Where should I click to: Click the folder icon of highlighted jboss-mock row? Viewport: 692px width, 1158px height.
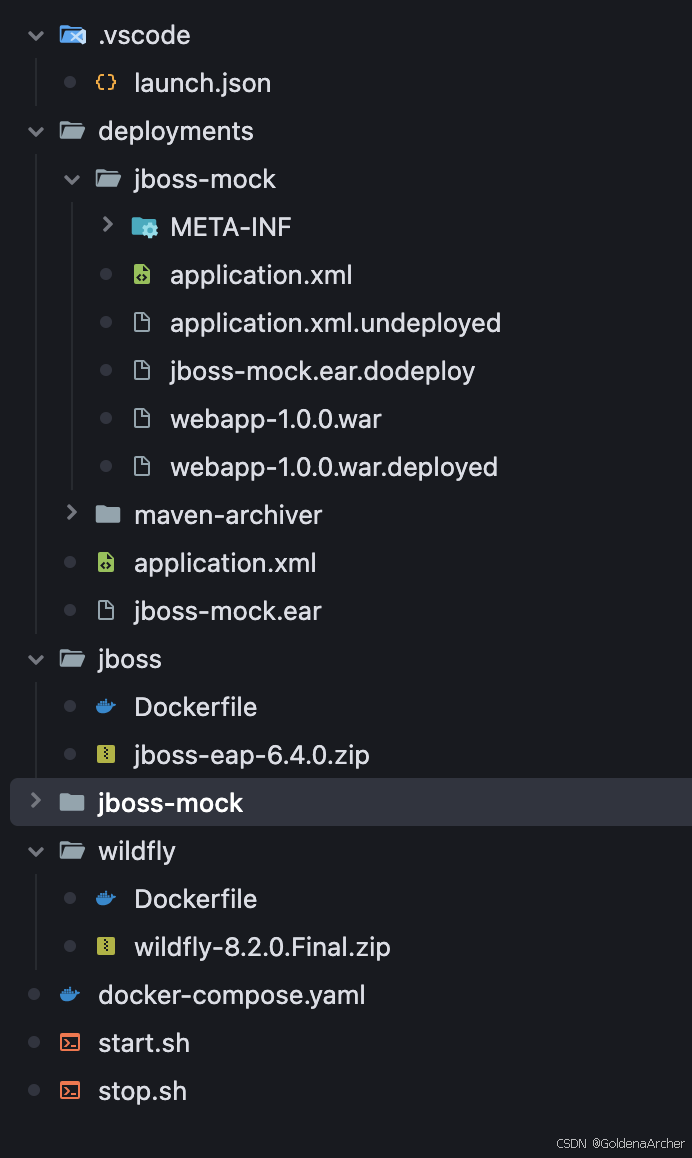click(x=72, y=802)
